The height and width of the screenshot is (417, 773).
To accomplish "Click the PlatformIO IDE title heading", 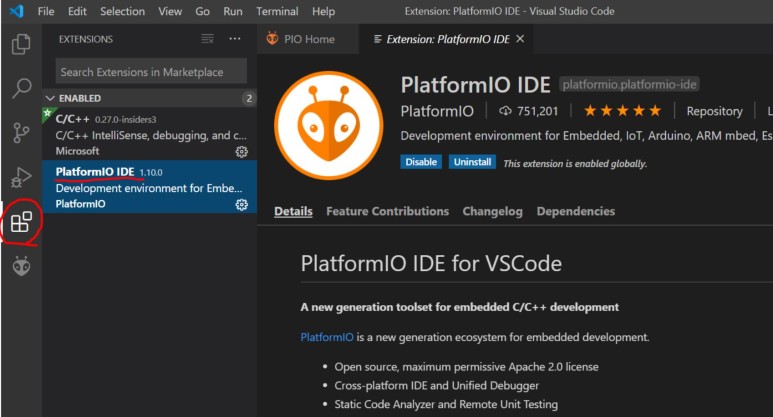I will point(475,84).
